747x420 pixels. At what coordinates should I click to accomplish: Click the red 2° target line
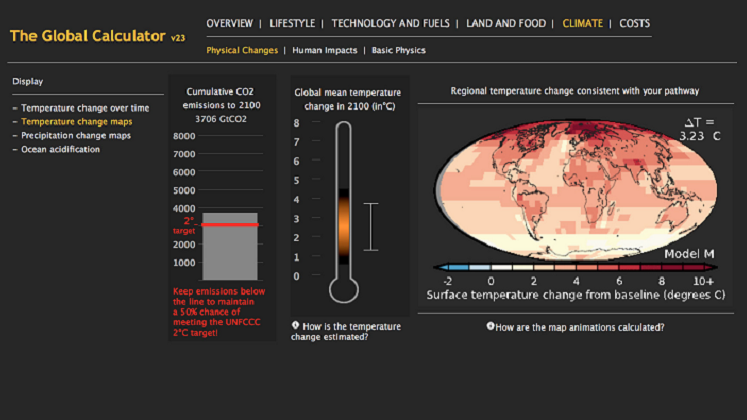(x=230, y=225)
